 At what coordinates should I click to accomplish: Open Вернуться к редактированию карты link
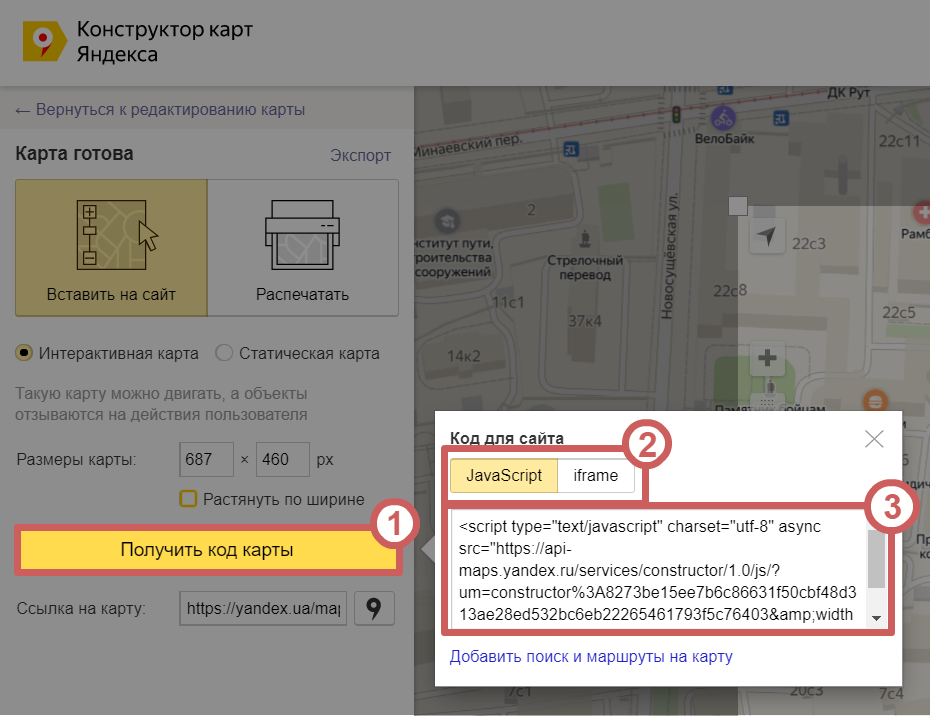[x=160, y=110]
